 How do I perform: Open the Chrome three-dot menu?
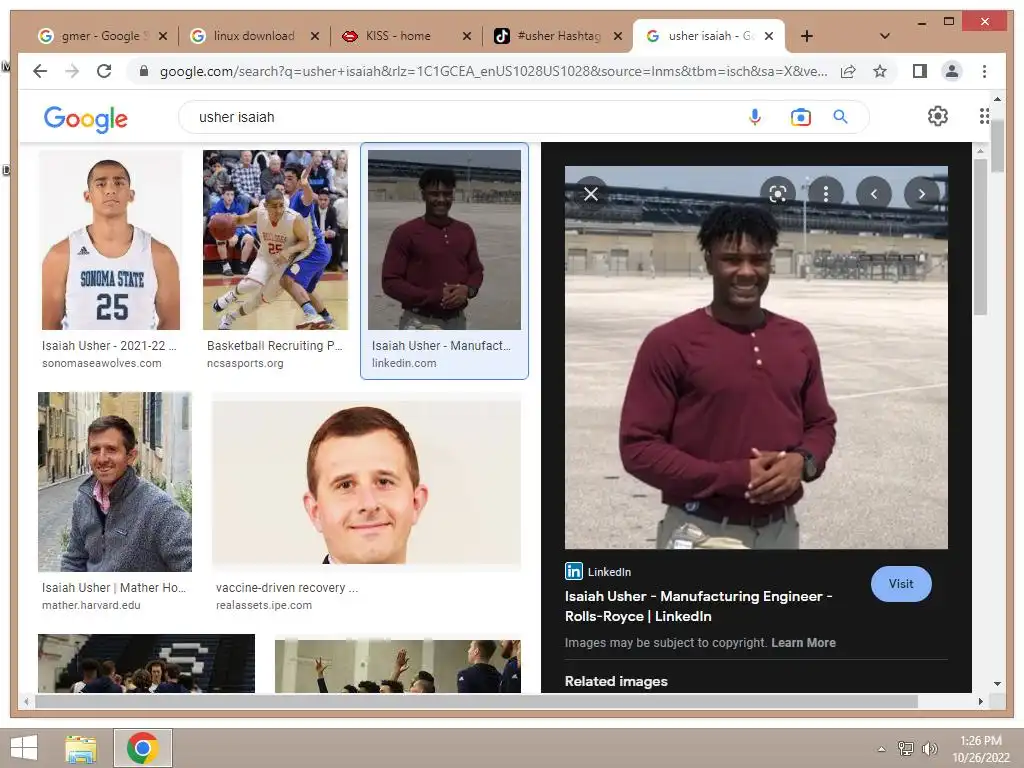point(984,71)
